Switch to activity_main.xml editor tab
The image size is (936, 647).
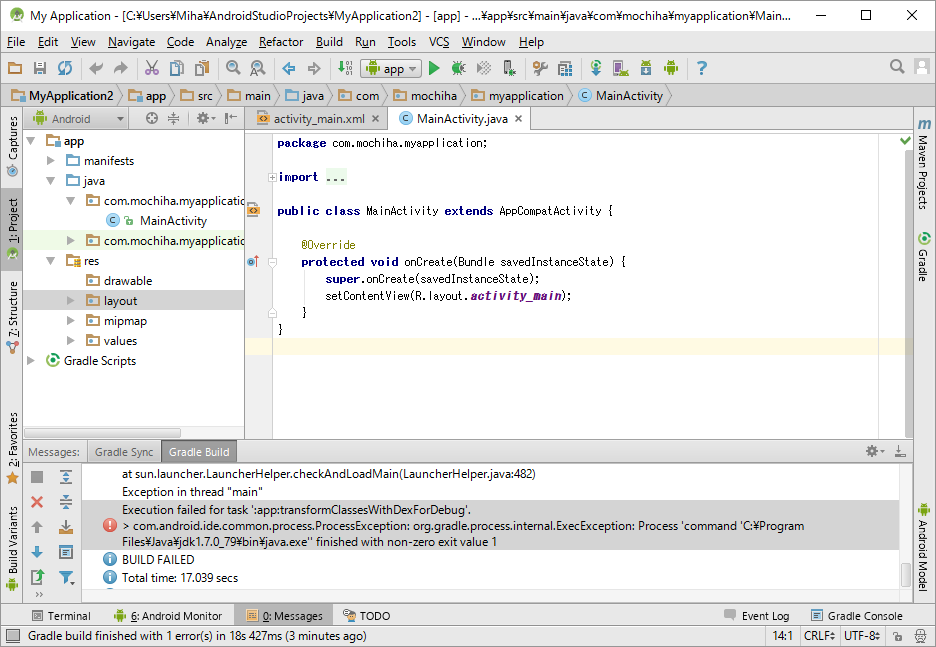(318, 119)
